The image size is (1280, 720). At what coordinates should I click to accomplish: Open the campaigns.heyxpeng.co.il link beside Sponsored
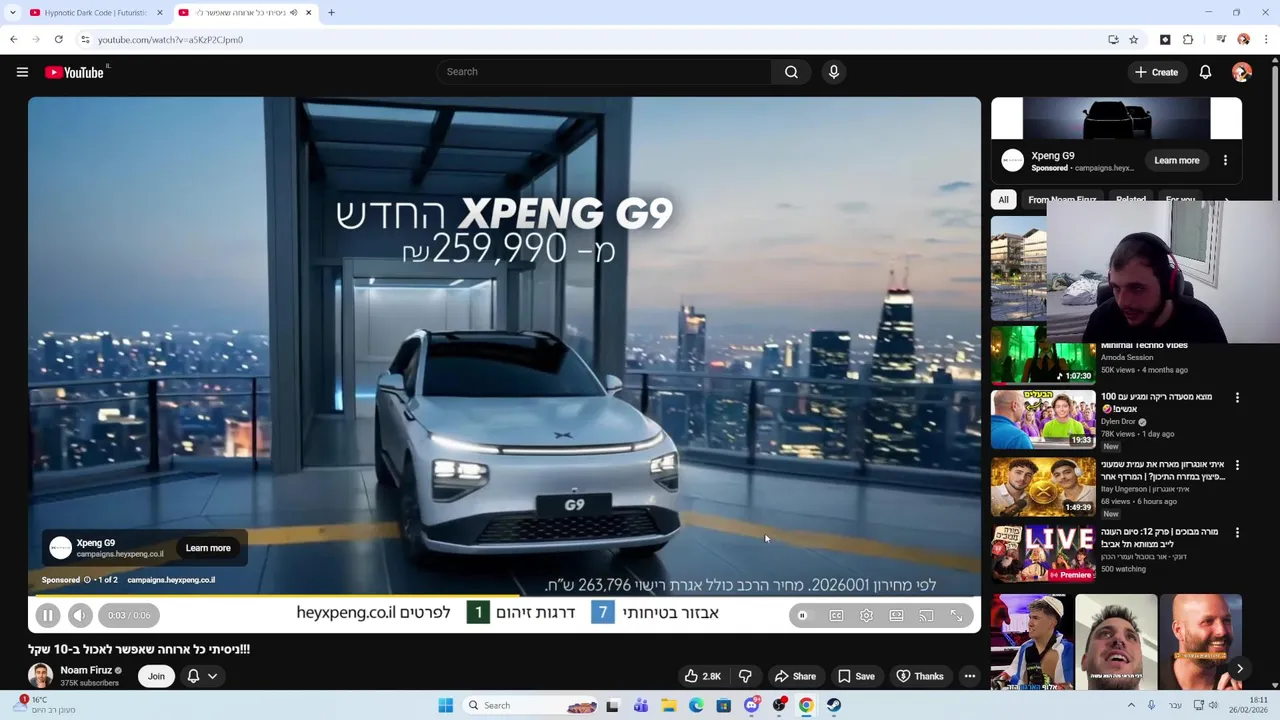click(x=171, y=580)
